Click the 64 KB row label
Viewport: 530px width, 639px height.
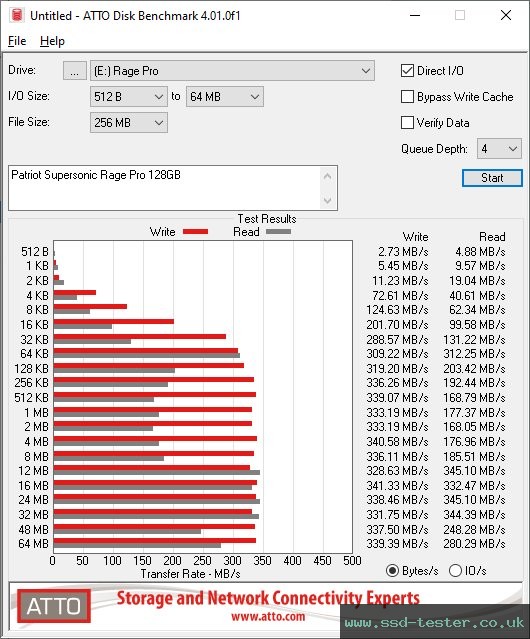[34, 354]
